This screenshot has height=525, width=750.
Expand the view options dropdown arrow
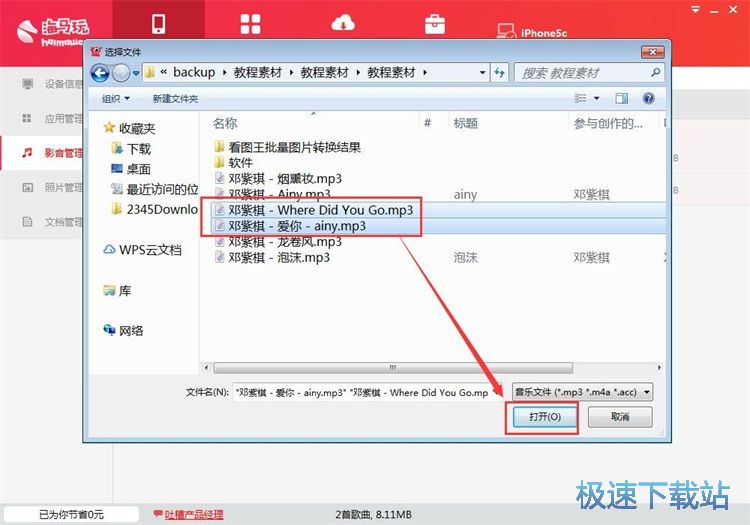click(x=596, y=98)
